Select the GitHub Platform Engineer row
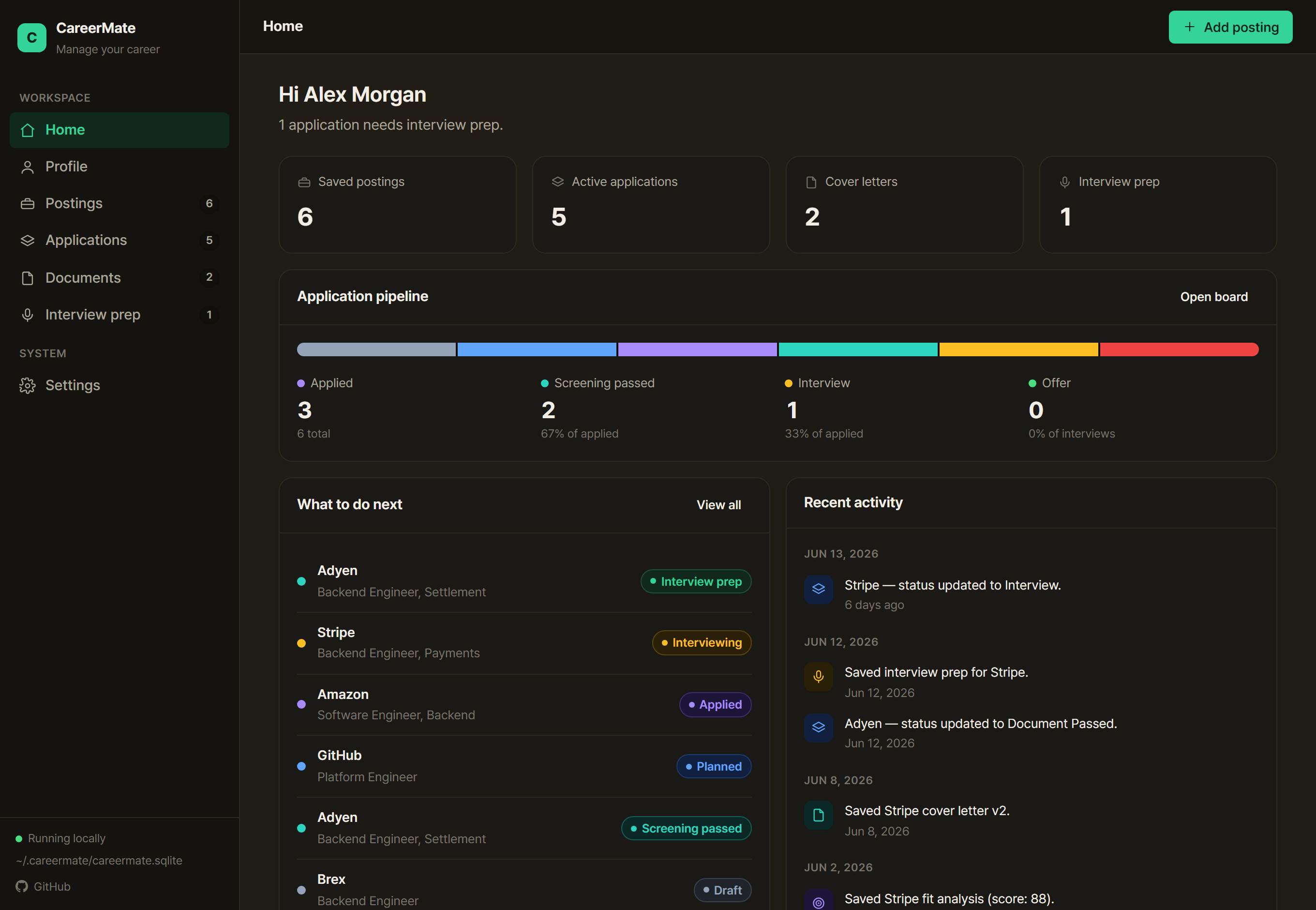 (x=524, y=766)
